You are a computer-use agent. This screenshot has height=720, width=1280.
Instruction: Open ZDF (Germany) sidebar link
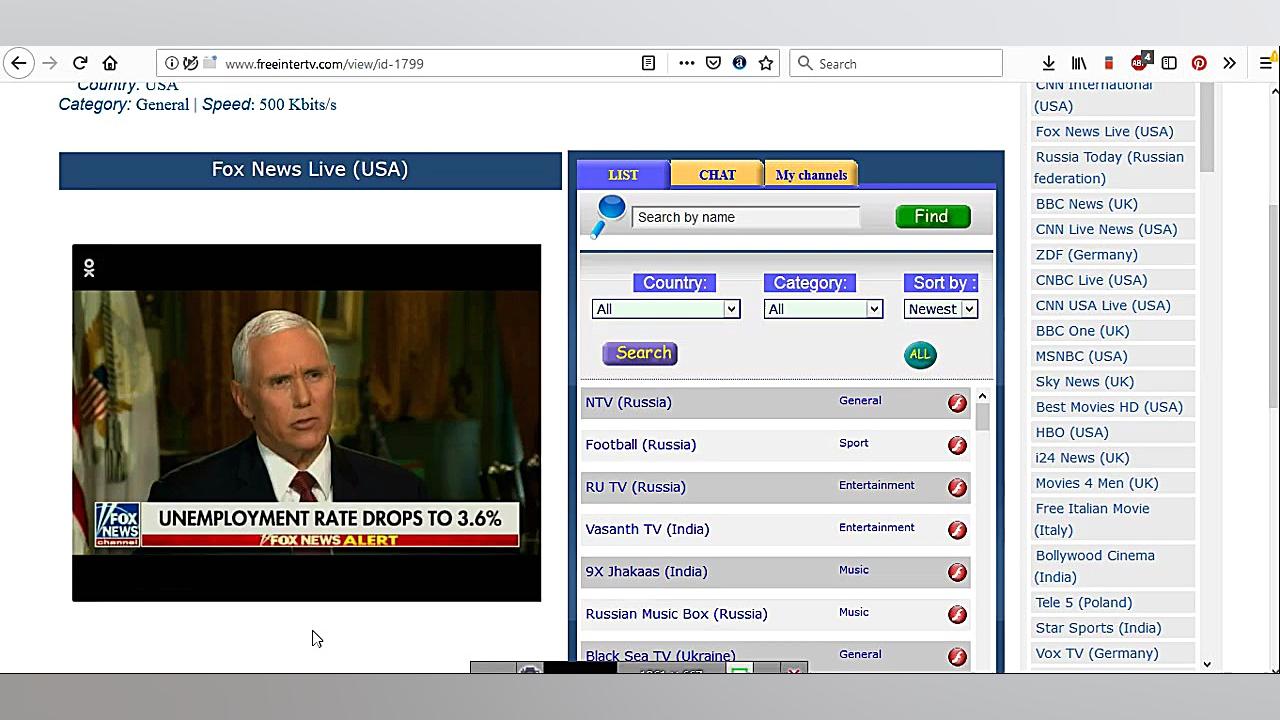point(1086,255)
